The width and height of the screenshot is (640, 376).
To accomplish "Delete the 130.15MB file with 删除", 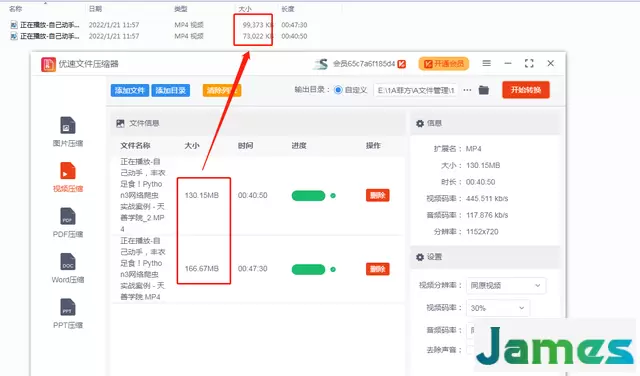I will 378,195.
